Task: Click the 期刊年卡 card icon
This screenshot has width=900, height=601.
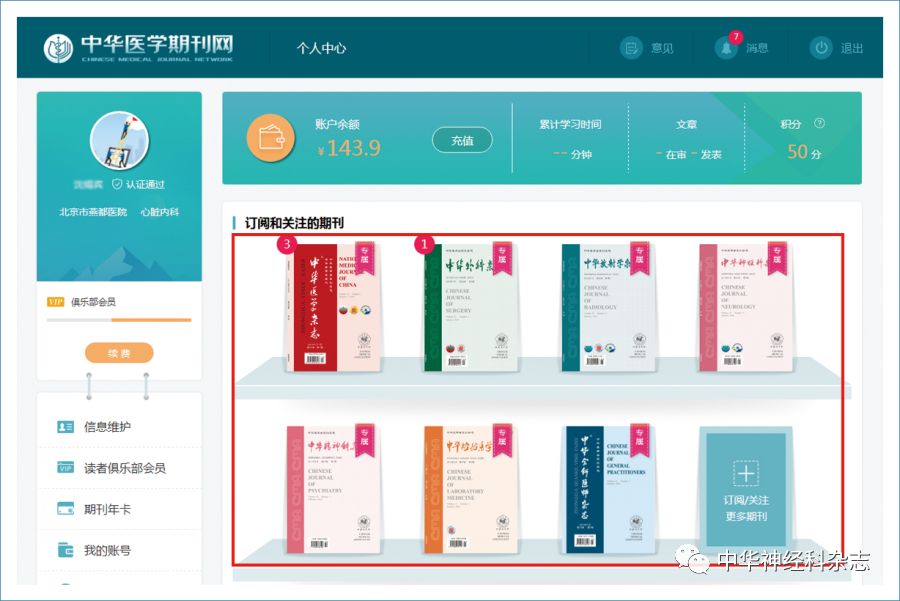Action: (65, 509)
